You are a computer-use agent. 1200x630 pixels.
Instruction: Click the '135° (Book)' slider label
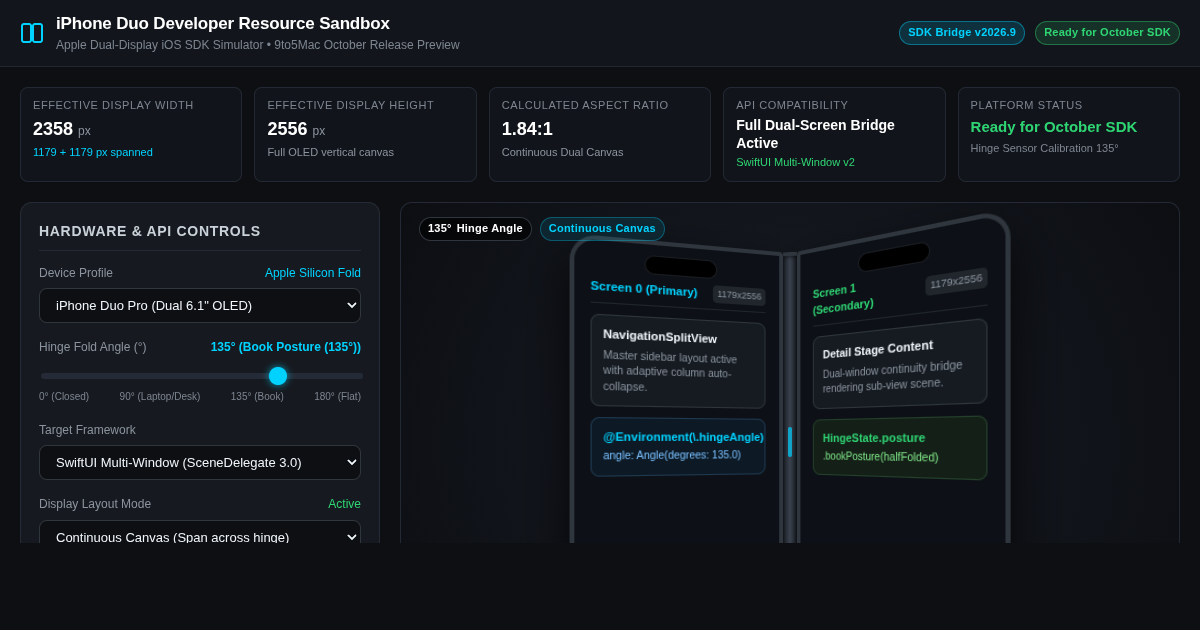tap(257, 397)
